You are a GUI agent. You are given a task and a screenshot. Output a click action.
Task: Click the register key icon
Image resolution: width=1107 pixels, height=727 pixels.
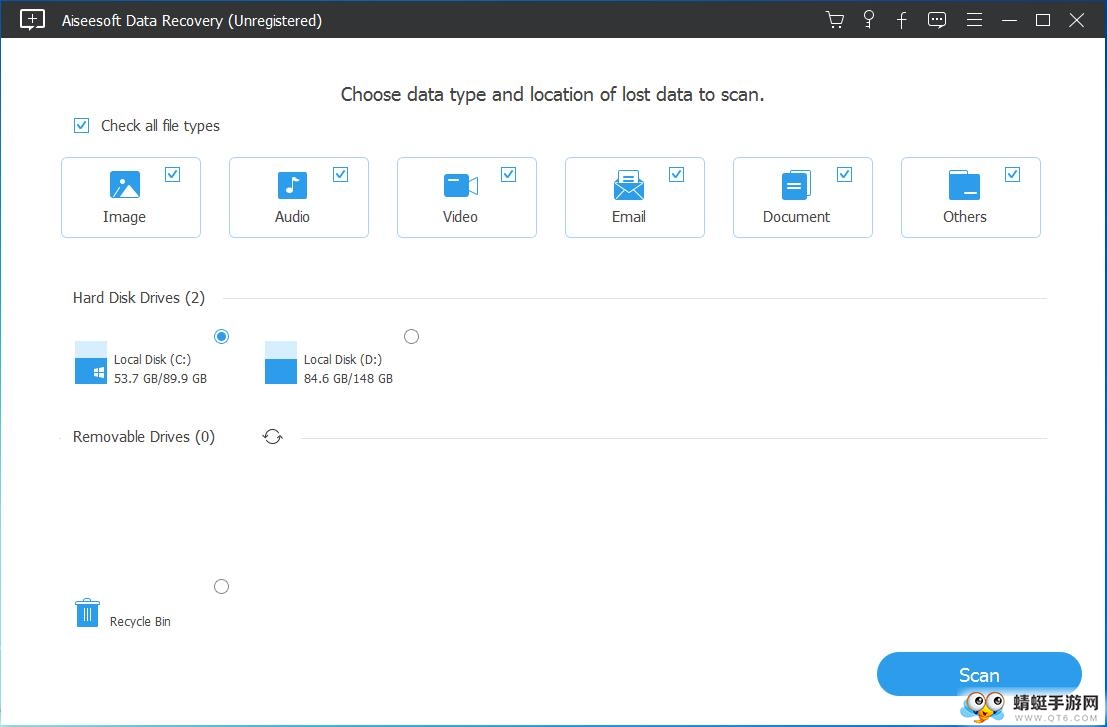pos(869,20)
